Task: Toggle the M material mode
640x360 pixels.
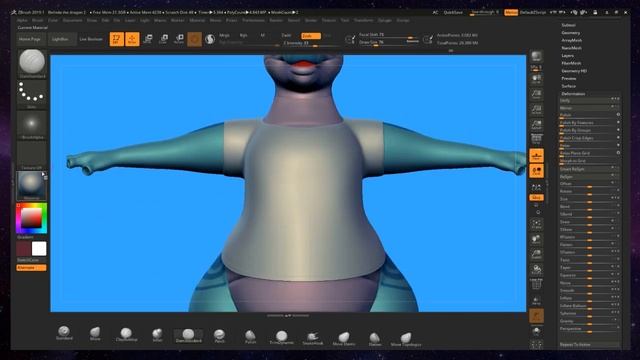Action: click(262, 36)
